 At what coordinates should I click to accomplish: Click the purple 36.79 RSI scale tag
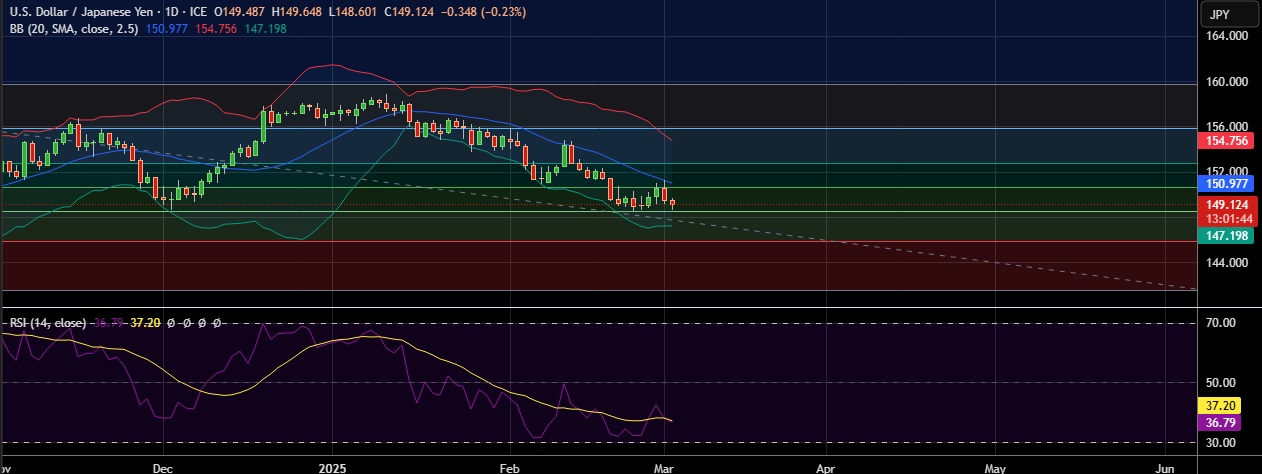click(x=1219, y=422)
